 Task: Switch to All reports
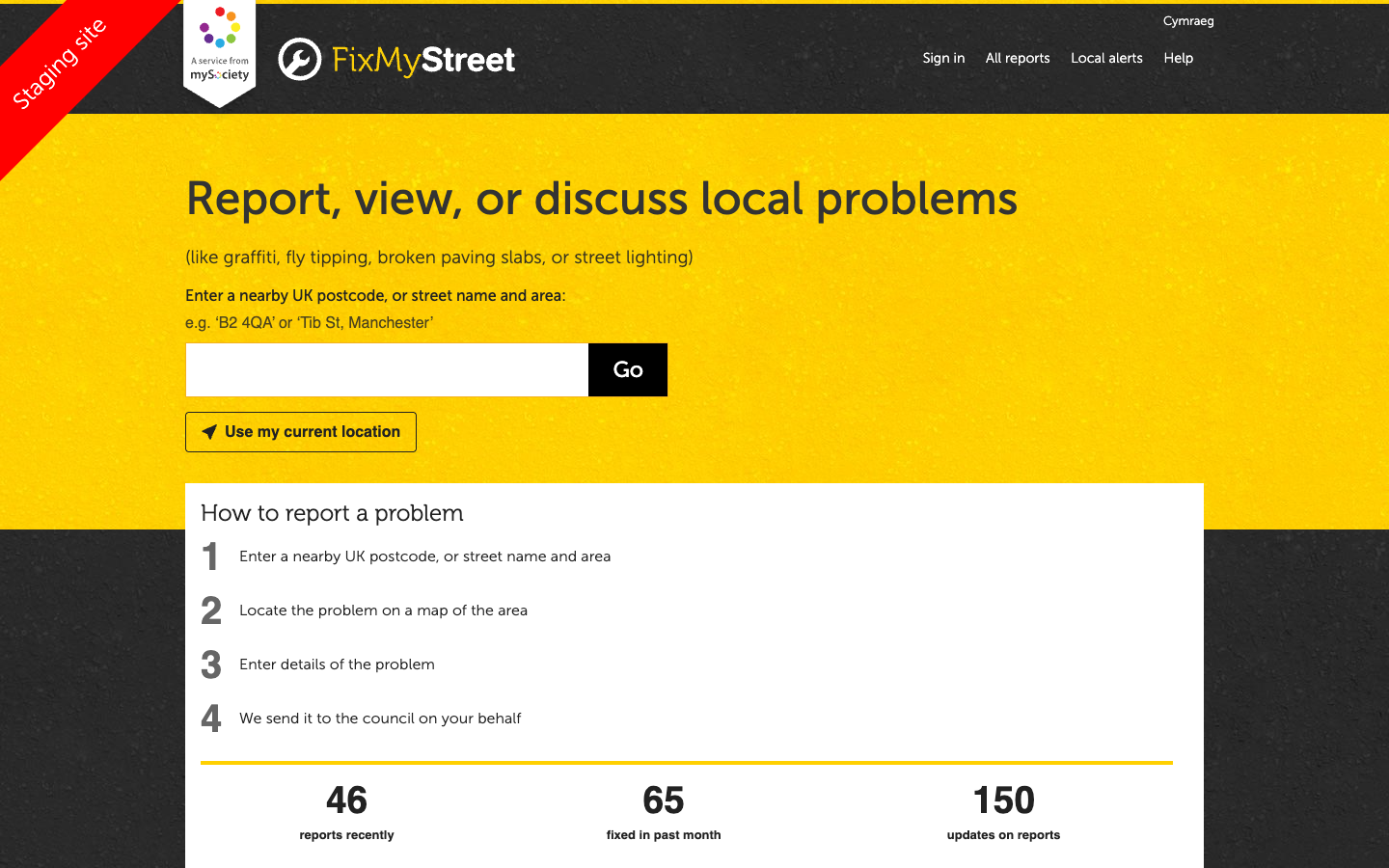pos(1017,58)
